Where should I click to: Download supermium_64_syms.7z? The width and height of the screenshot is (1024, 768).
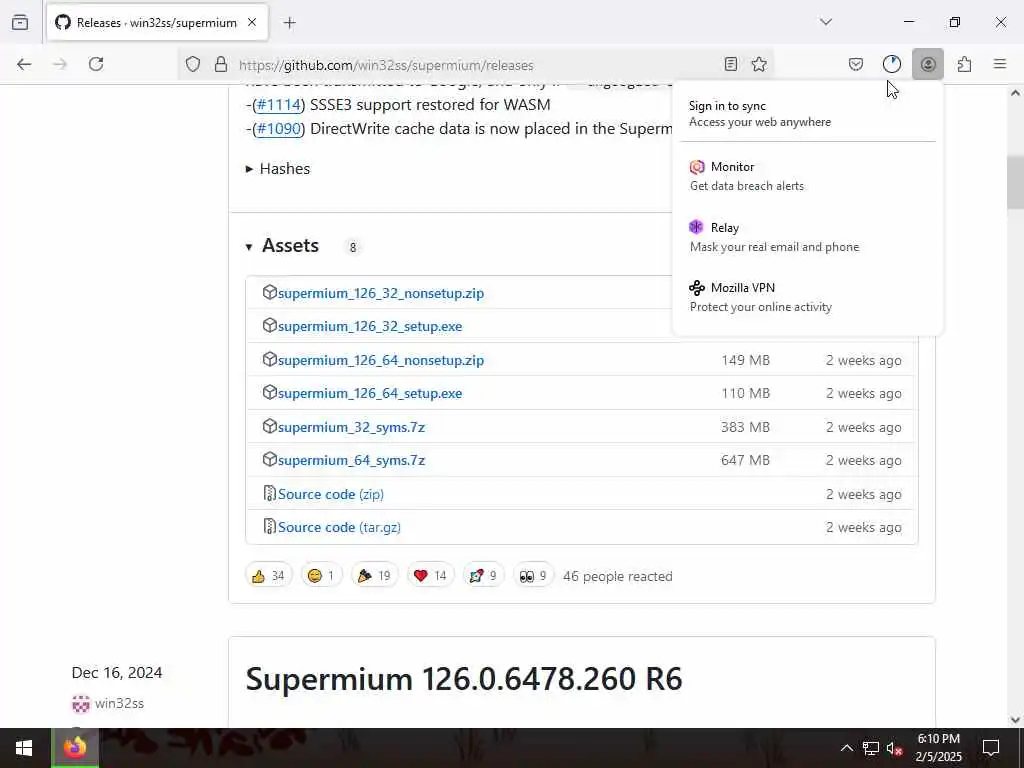tap(351, 460)
